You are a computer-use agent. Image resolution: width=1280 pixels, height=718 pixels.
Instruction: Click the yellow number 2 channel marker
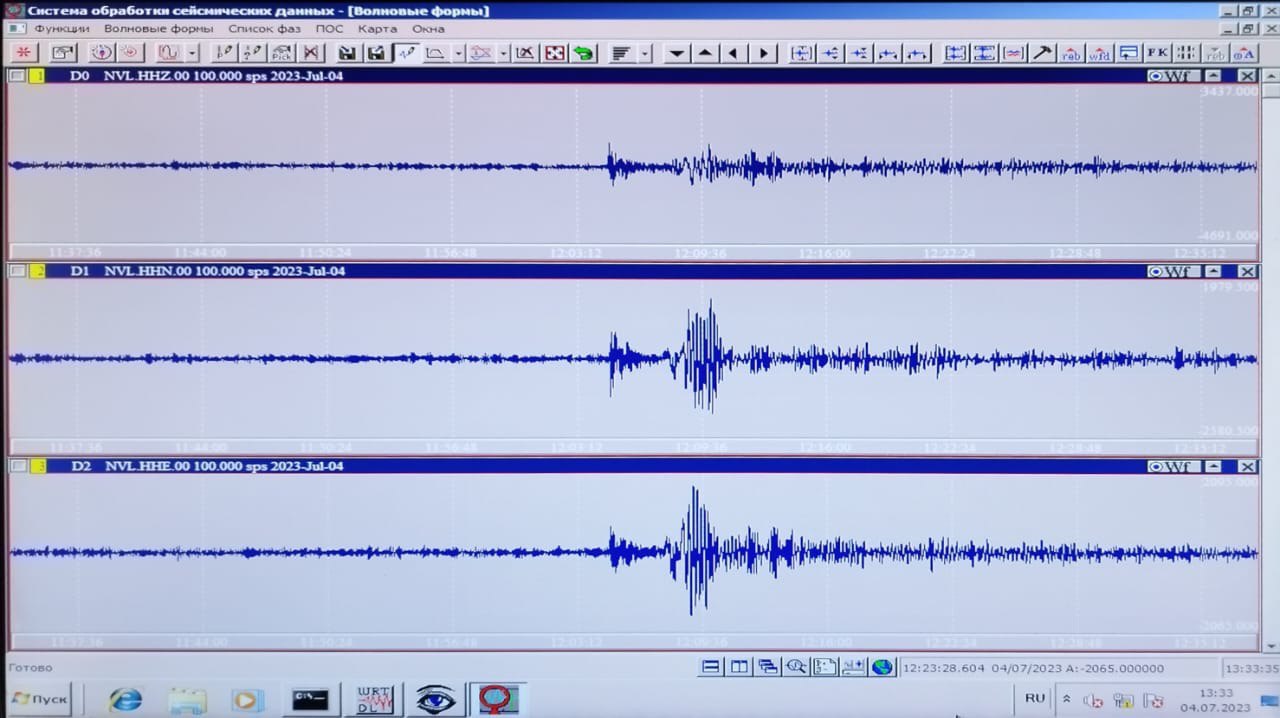[38, 271]
